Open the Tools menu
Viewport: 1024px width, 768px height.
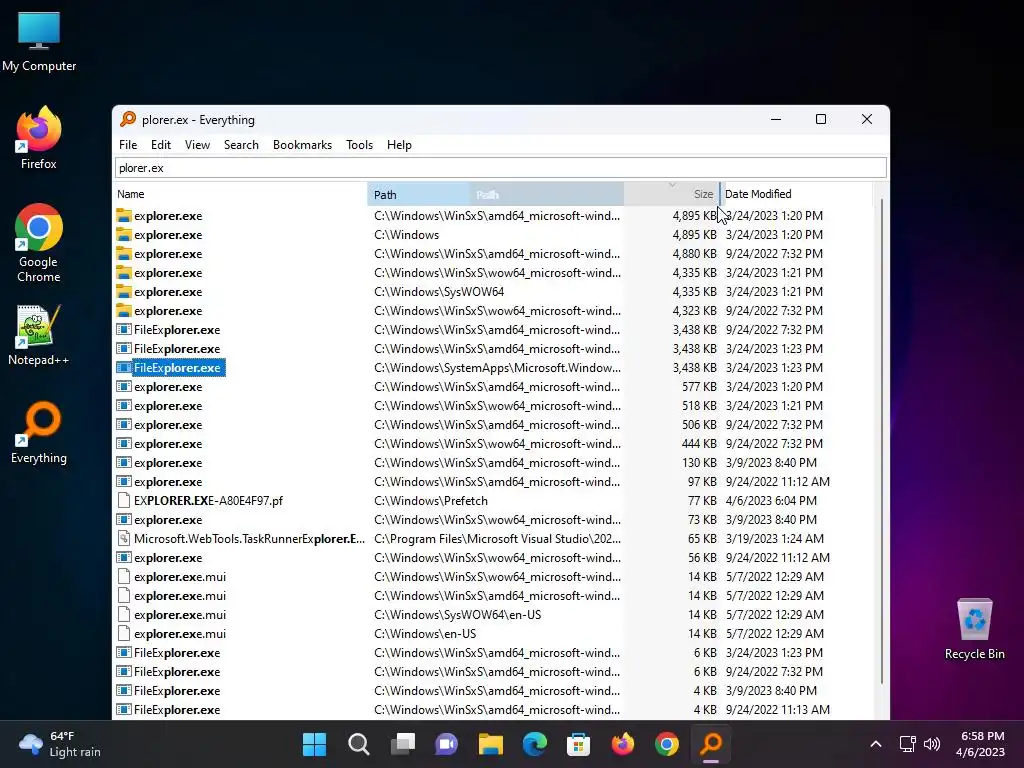(359, 145)
